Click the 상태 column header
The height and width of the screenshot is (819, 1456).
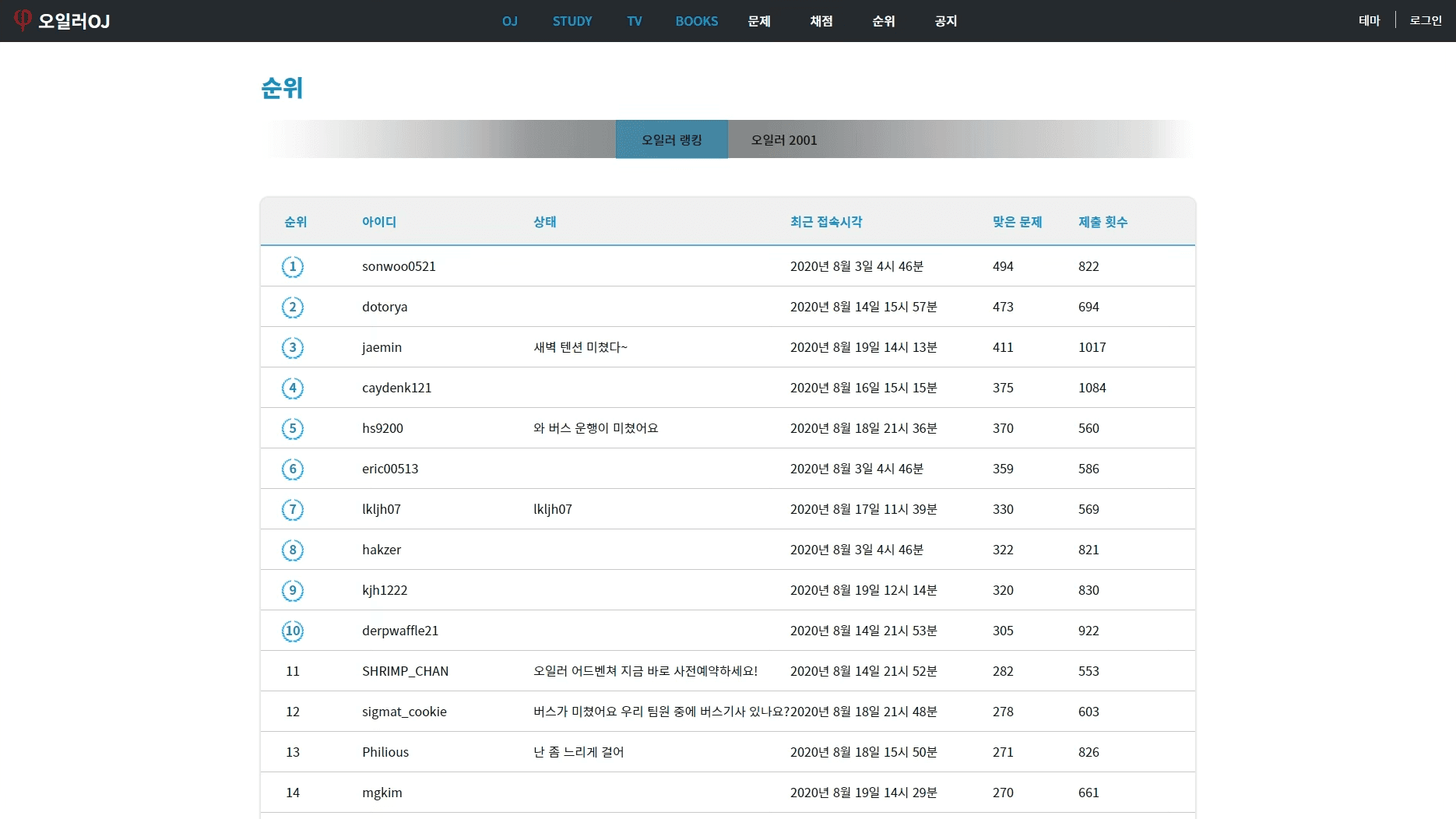point(545,222)
